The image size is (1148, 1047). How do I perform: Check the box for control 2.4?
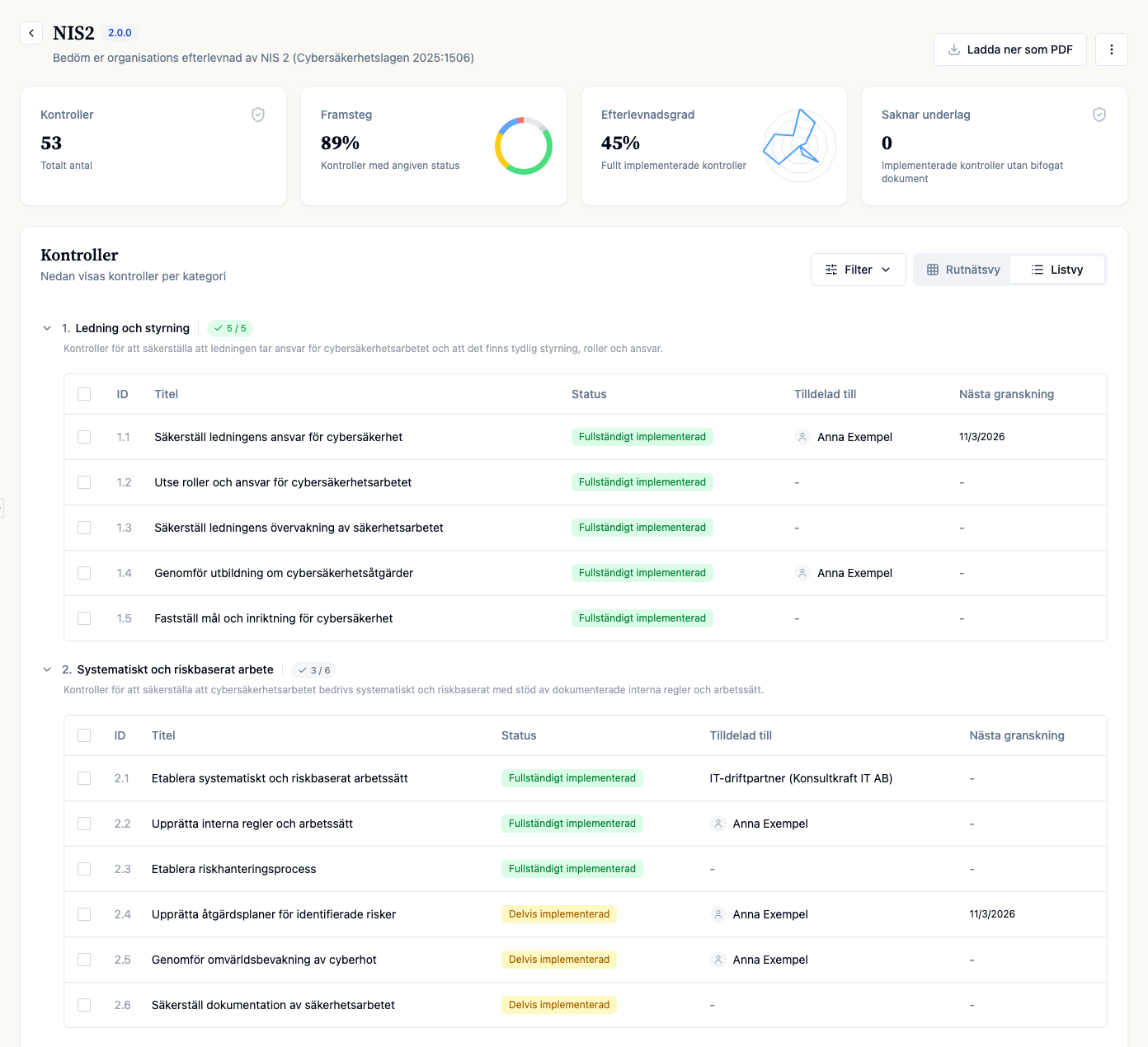coord(84,914)
